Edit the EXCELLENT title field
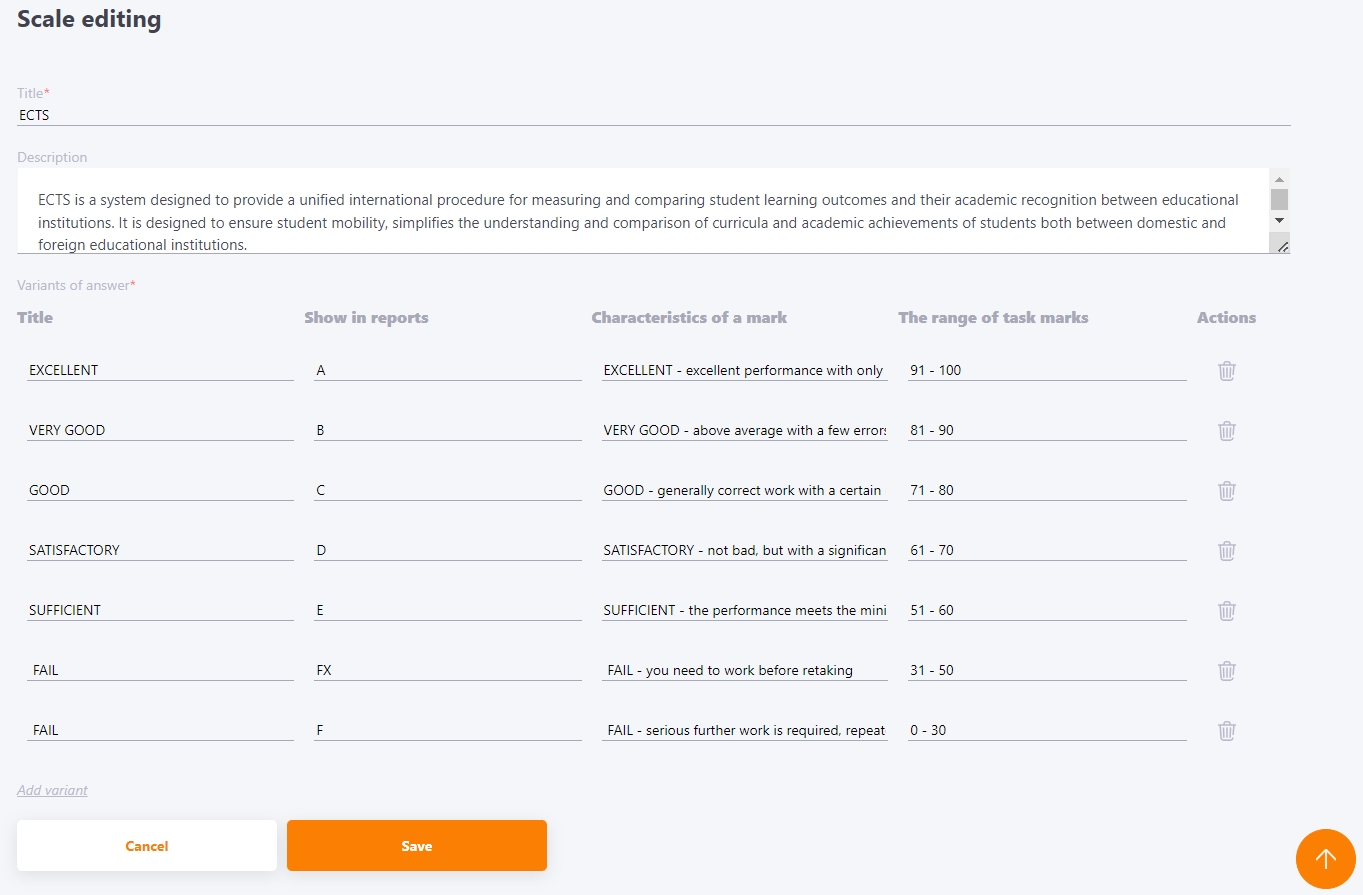 (160, 370)
